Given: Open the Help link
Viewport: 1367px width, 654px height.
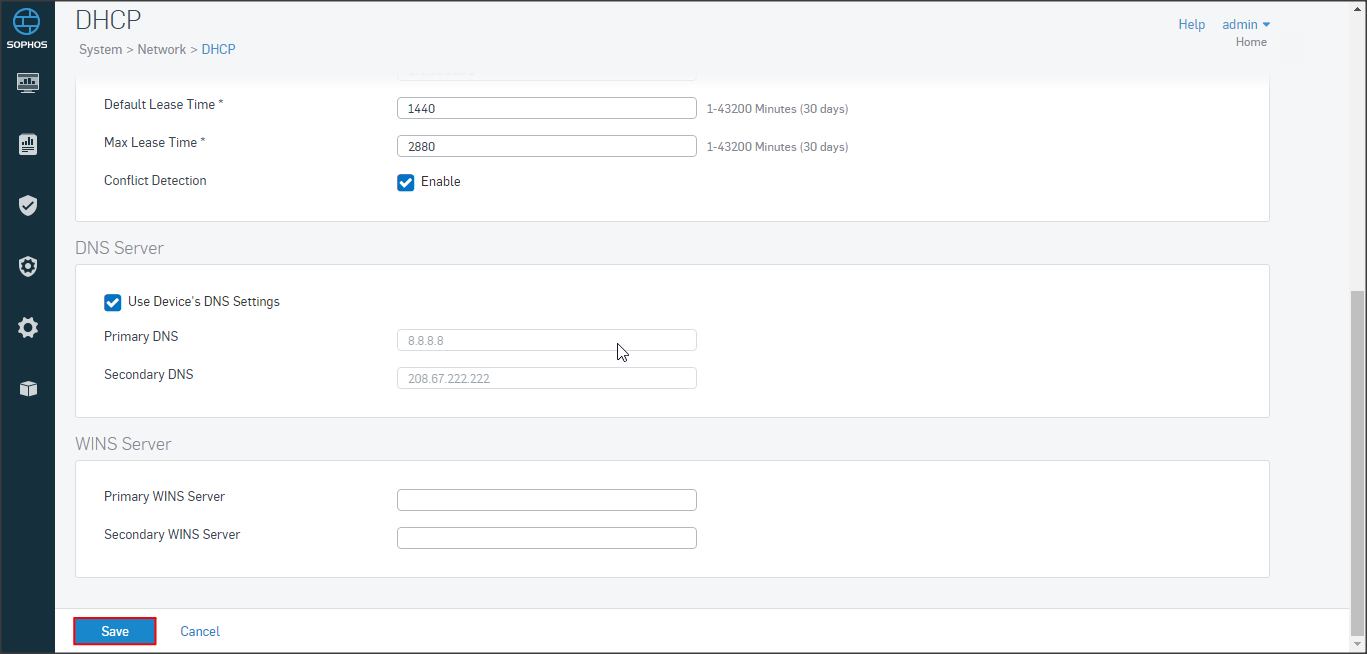Looking at the screenshot, I should pyautogui.click(x=1191, y=24).
